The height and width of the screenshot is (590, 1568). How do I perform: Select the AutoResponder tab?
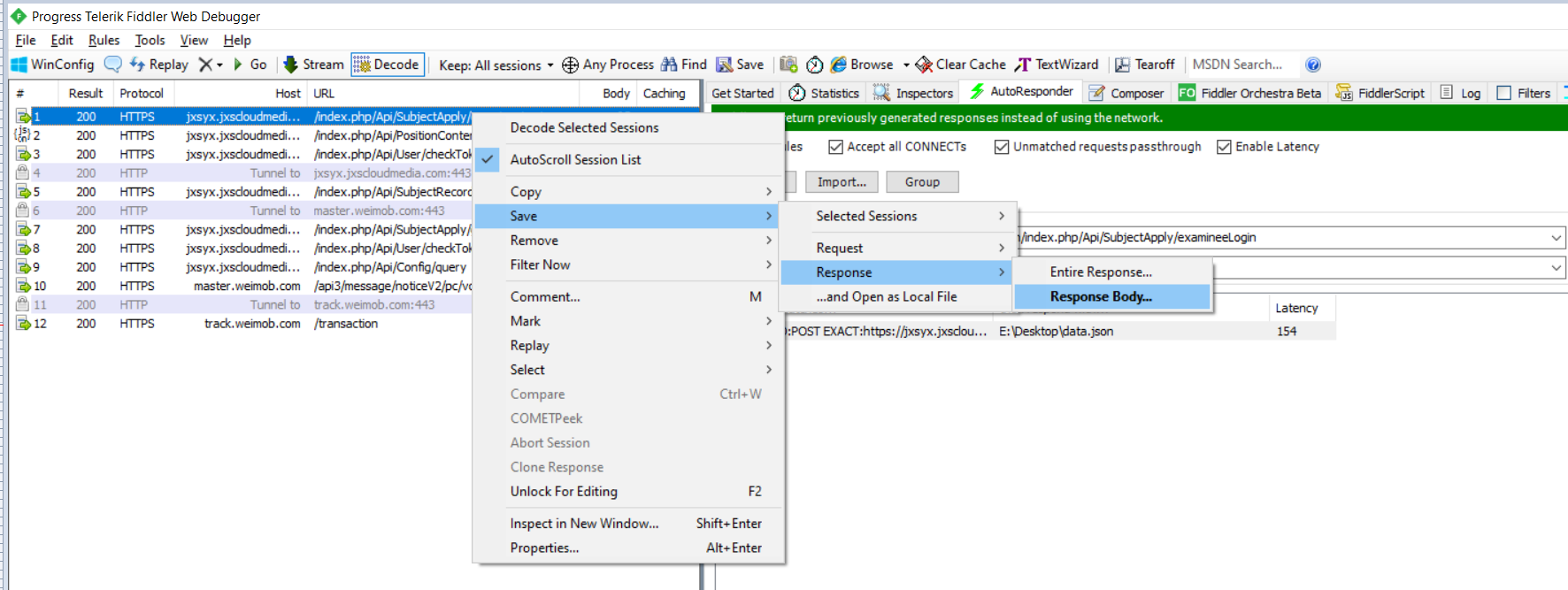point(1021,92)
